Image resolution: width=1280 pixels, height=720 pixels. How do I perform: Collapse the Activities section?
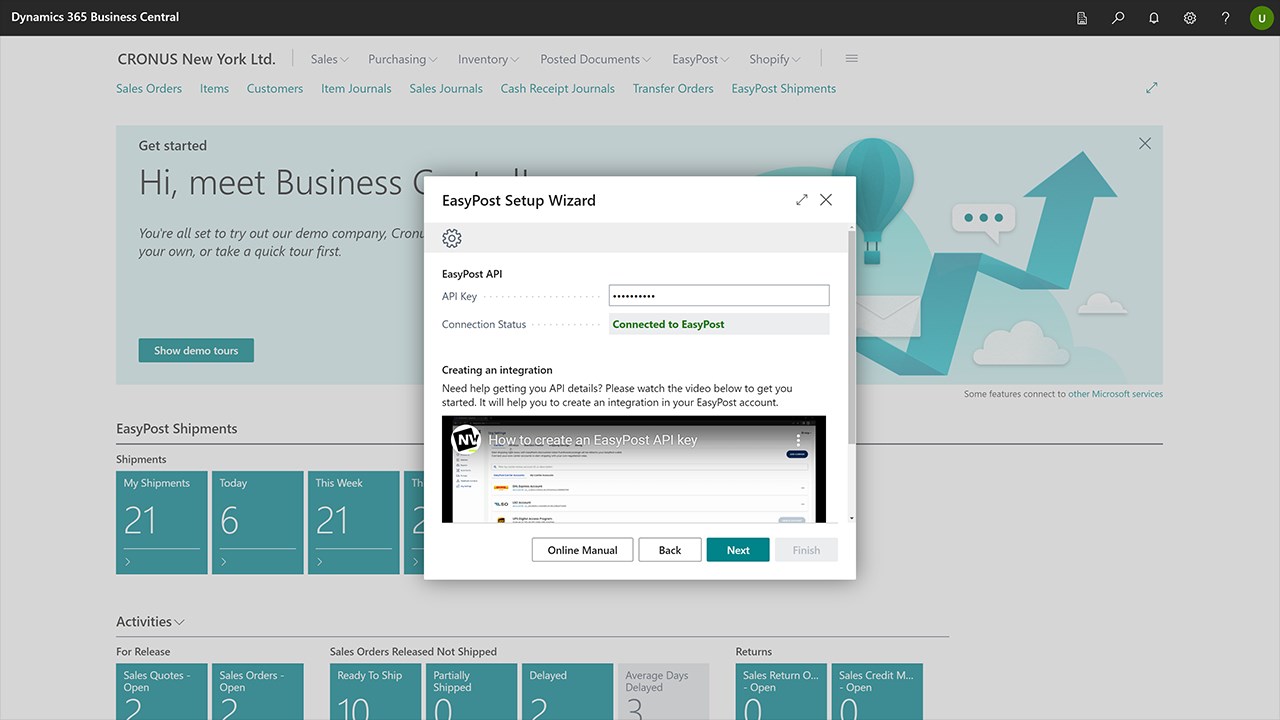[150, 622]
